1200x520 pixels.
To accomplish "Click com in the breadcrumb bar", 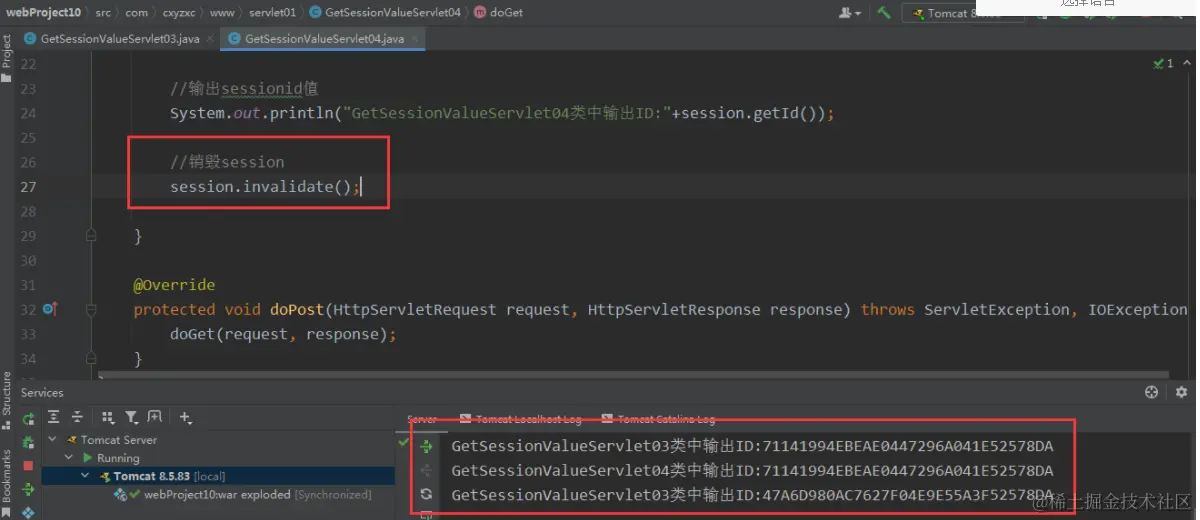I will pyautogui.click(x=136, y=13).
